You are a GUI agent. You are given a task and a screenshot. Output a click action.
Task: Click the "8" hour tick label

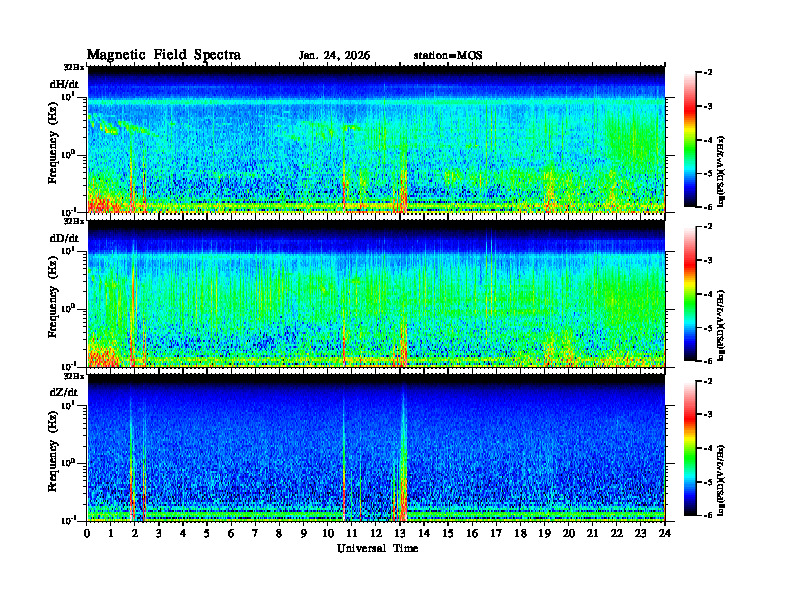pos(279,533)
